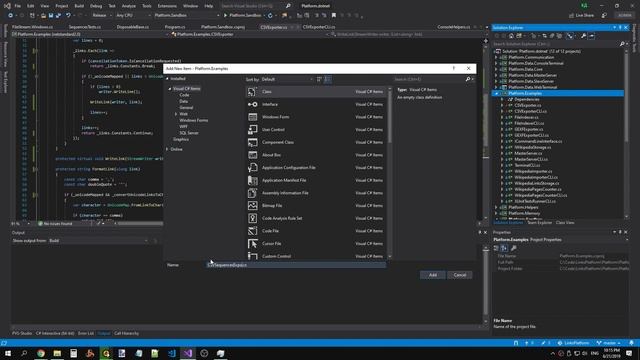Image resolution: width=640 pixels, height=360 pixels.
Task: Expand the Online templates node
Action: (x=167, y=149)
